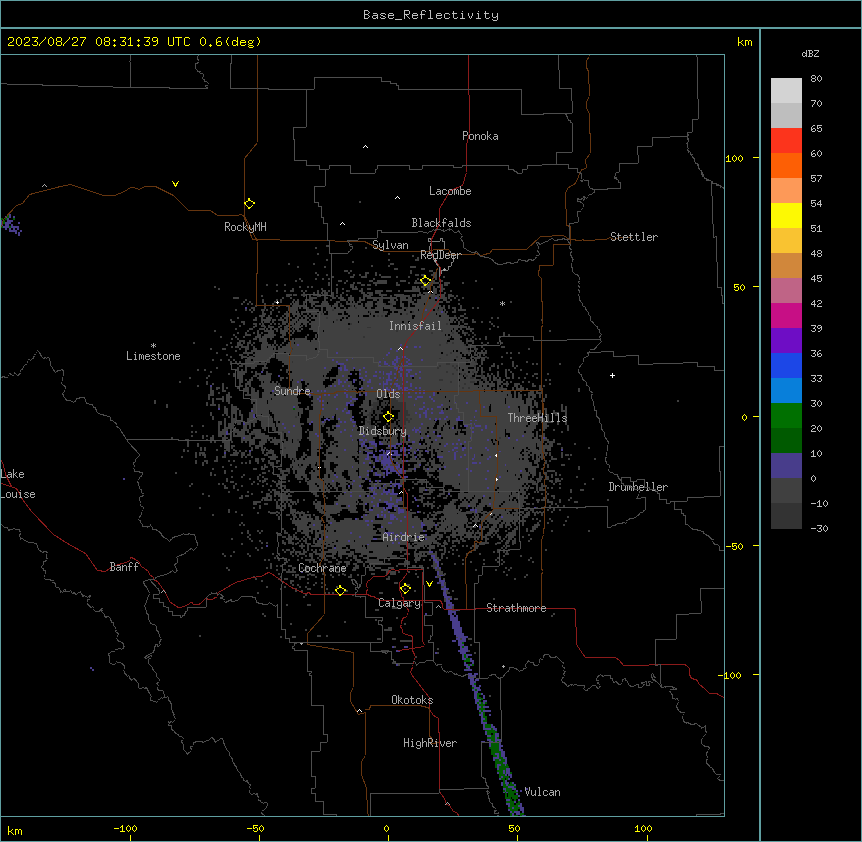The image size is (862, 842).
Task: Select the bright green 30-20 dBZ swatch
Action: [x=786, y=416]
